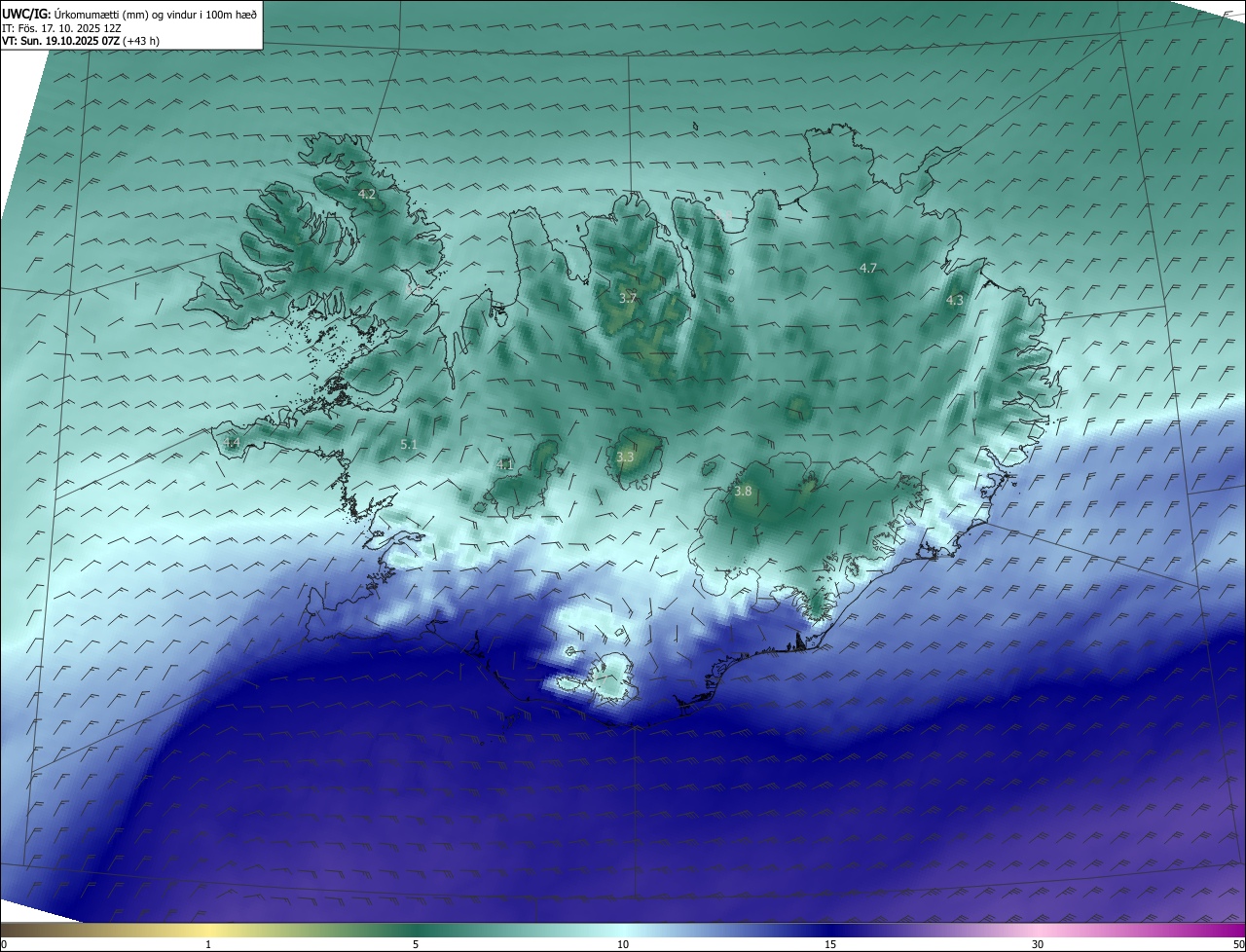Image resolution: width=1246 pixels, height=952 pixels.
Task: Click the color scale tick label 1
Action: click(208, 944)
